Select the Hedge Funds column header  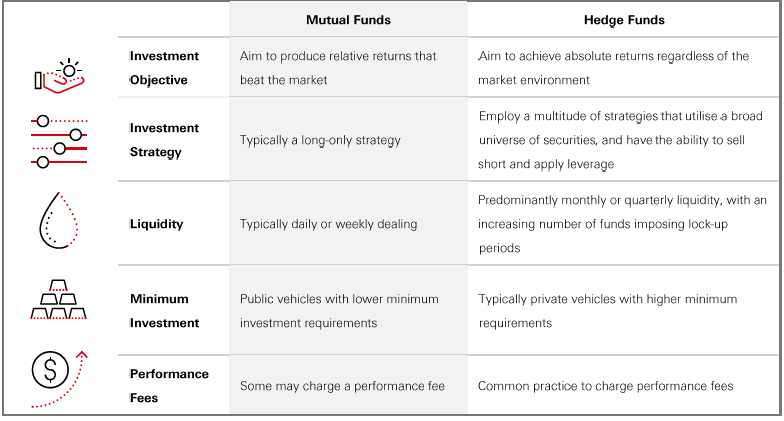coord(624,20)
